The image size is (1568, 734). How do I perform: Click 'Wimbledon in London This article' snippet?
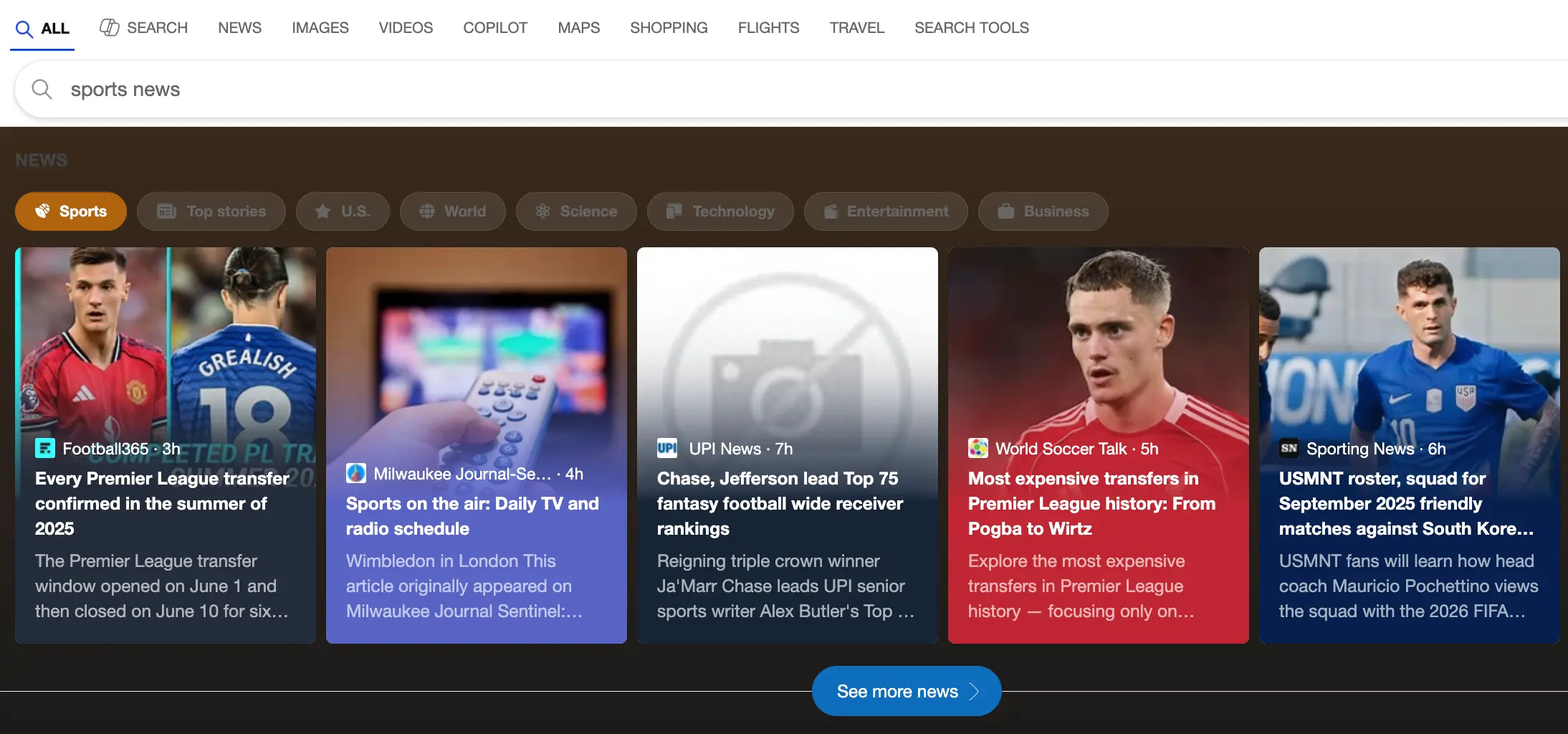pyautogui.click(x=464, y=586)
